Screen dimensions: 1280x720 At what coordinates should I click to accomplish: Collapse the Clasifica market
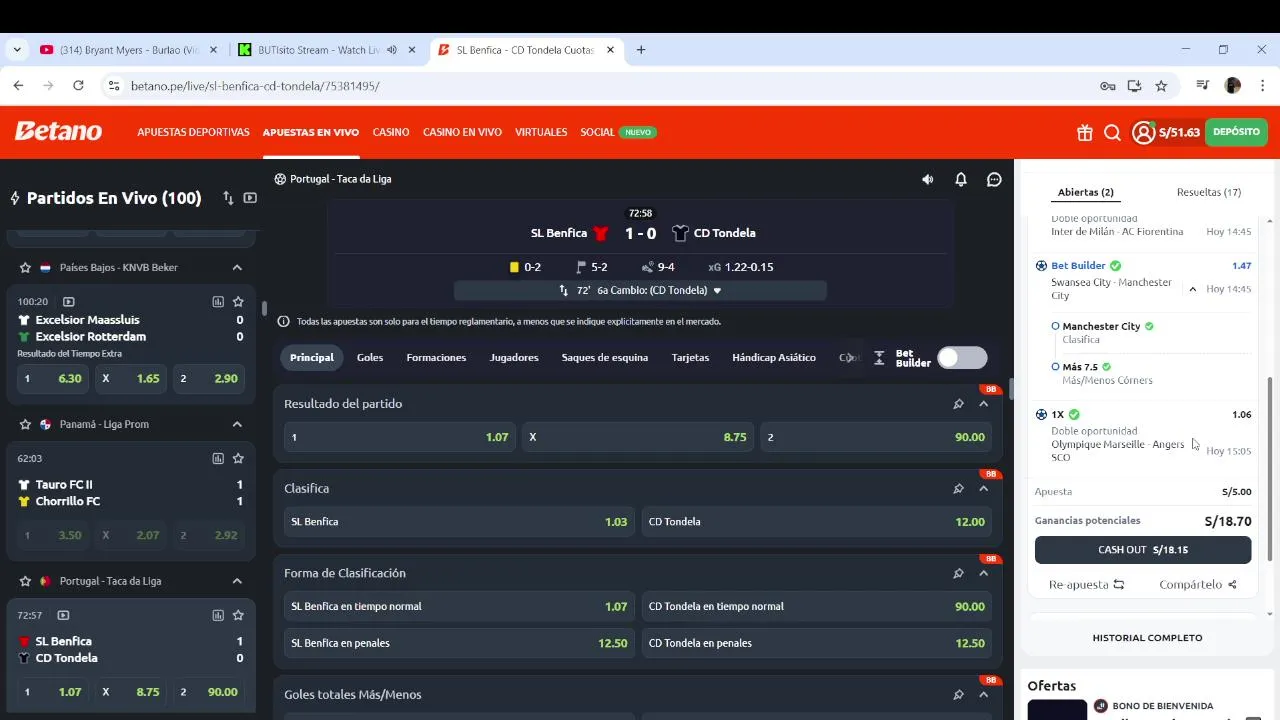pos(984,489)
